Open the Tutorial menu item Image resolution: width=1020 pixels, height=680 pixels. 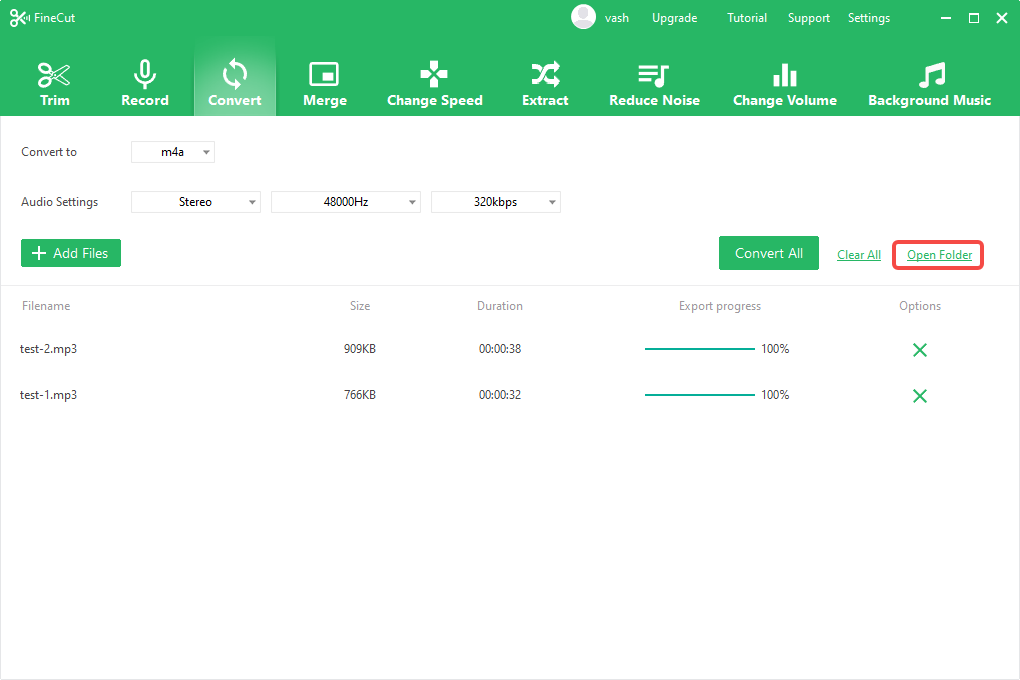747,18
